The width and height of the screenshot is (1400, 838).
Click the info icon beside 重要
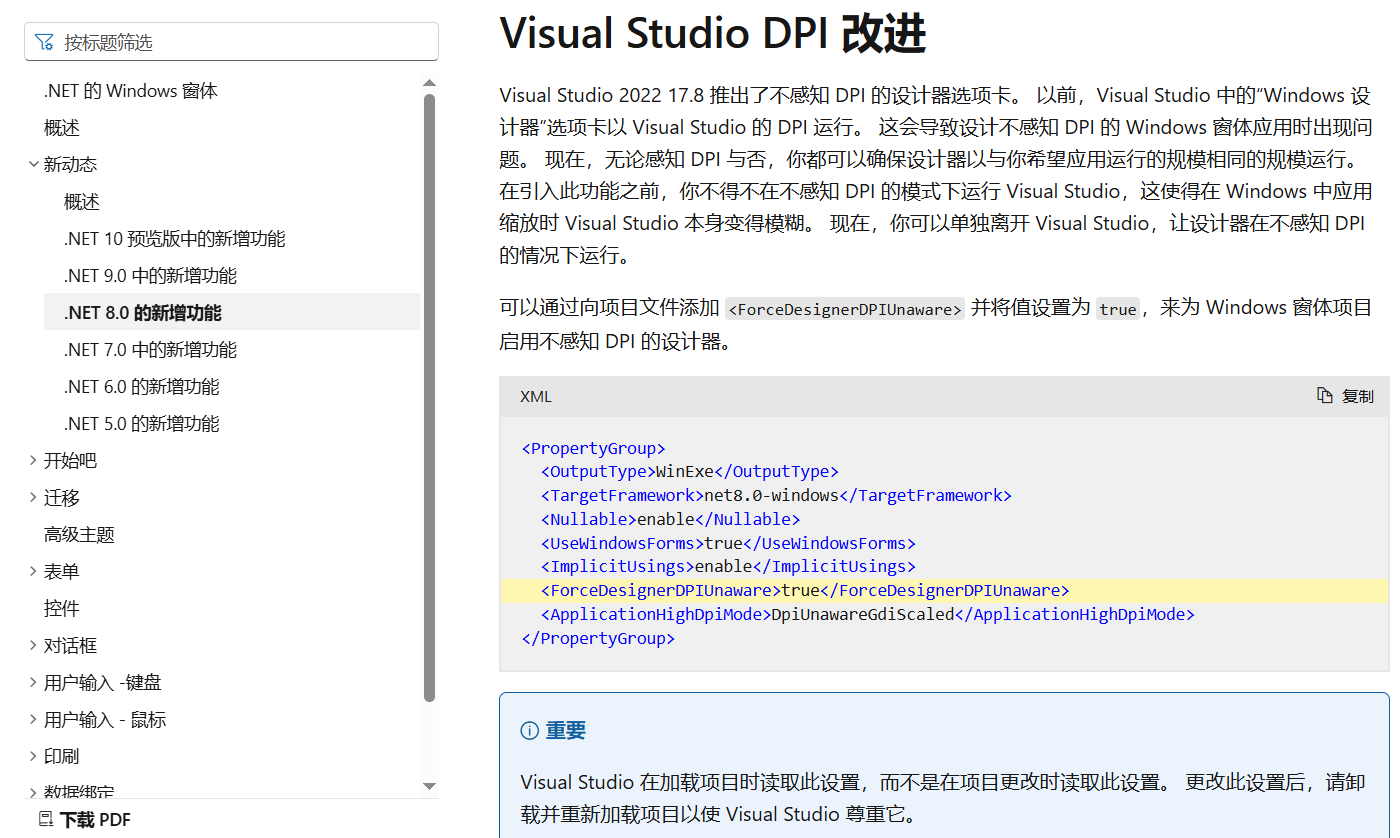(530, 731)
